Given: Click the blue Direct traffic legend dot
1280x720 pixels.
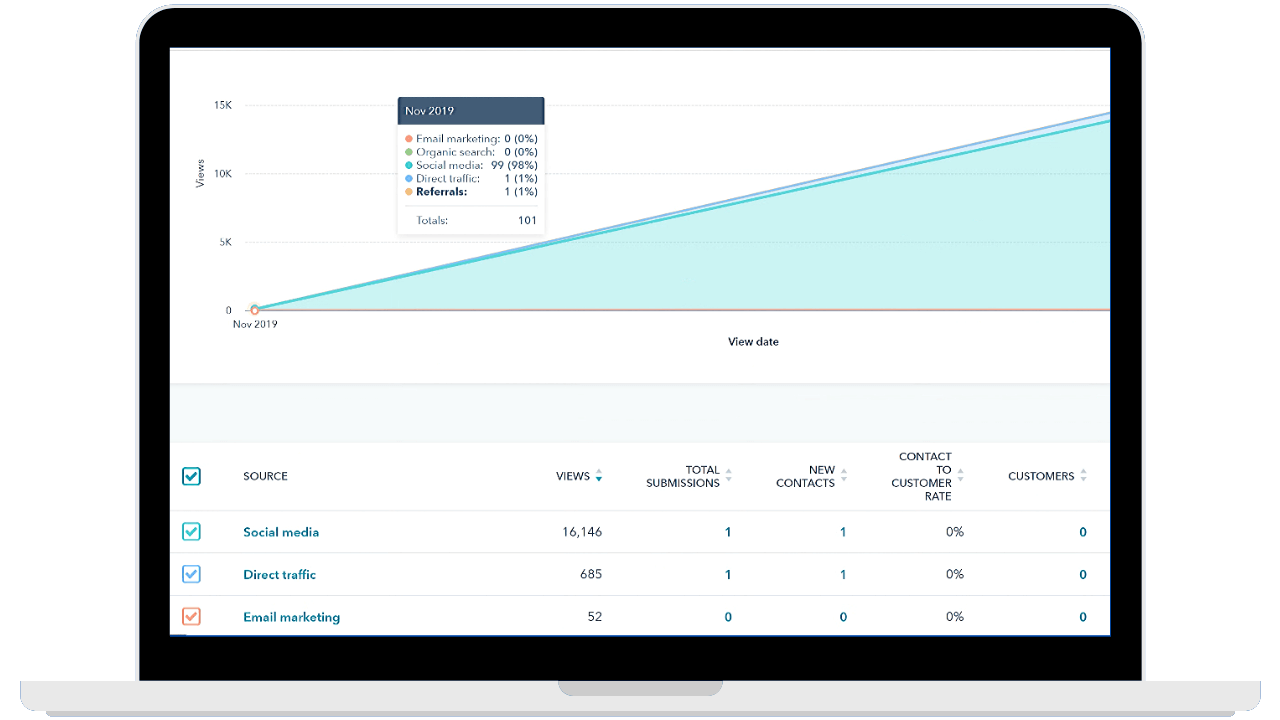Looking at the screenshot, I should [407, 178].
